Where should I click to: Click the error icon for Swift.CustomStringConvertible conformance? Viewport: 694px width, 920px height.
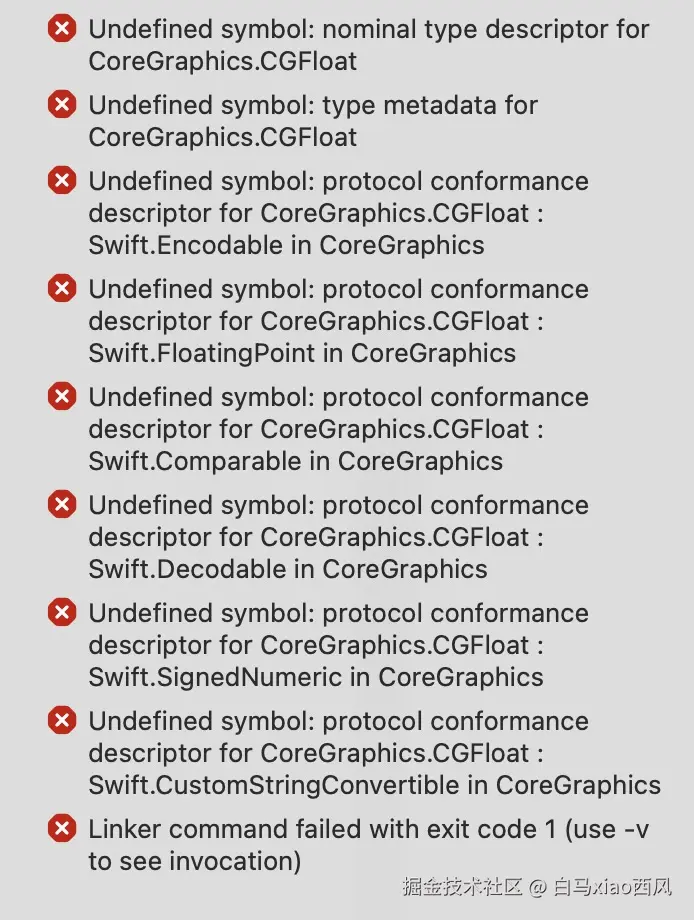click(62, 721)
